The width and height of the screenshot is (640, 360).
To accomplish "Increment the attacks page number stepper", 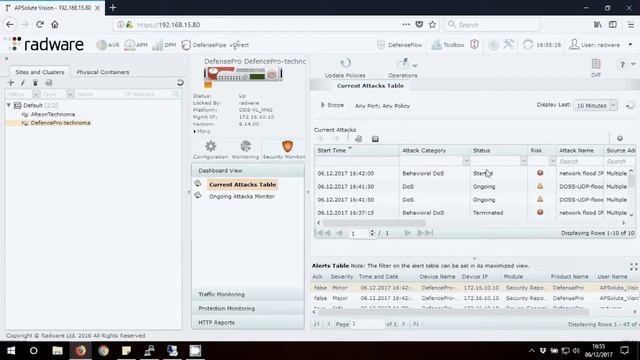I will (371, 231).
